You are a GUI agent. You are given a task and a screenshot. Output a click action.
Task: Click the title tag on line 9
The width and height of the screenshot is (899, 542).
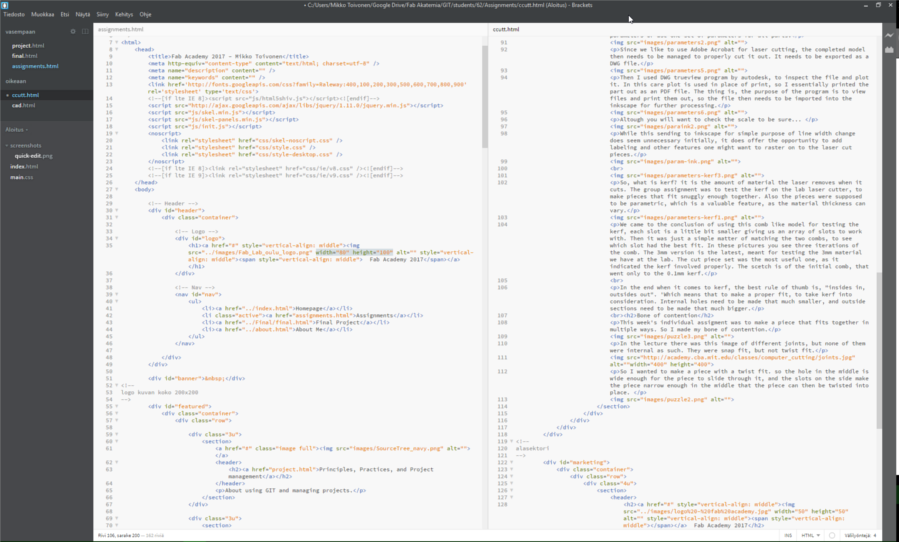point(228,57)
